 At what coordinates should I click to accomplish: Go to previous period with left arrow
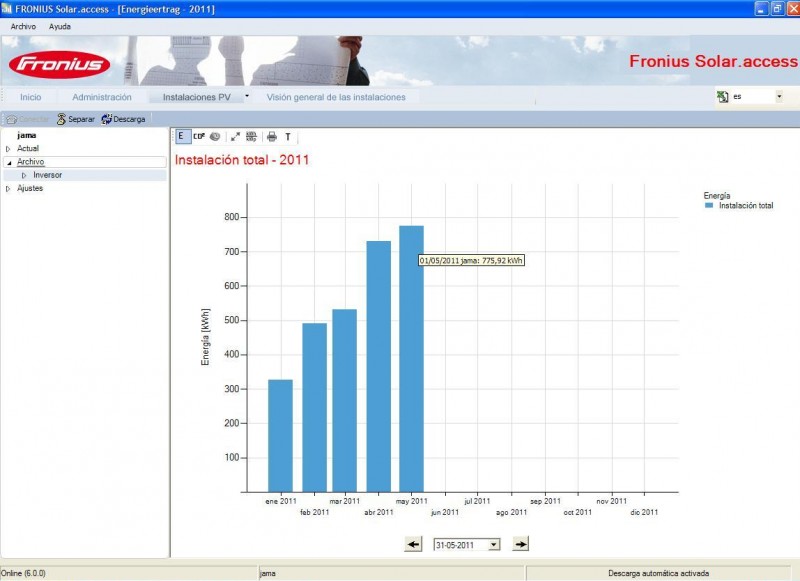point(413,544)
